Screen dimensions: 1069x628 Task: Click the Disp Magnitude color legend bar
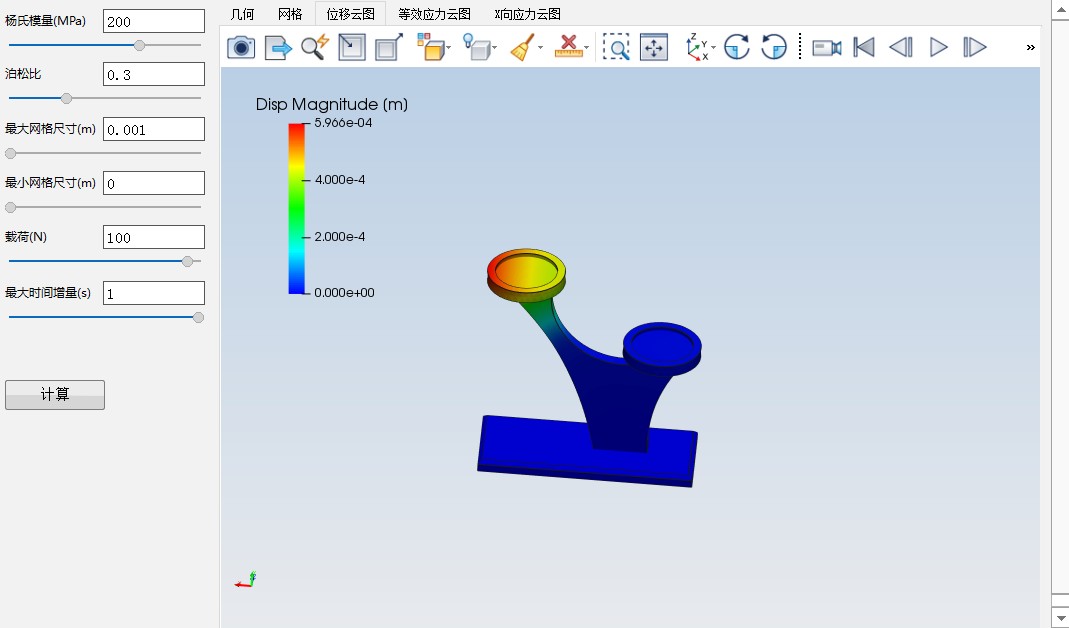[296, 209]
